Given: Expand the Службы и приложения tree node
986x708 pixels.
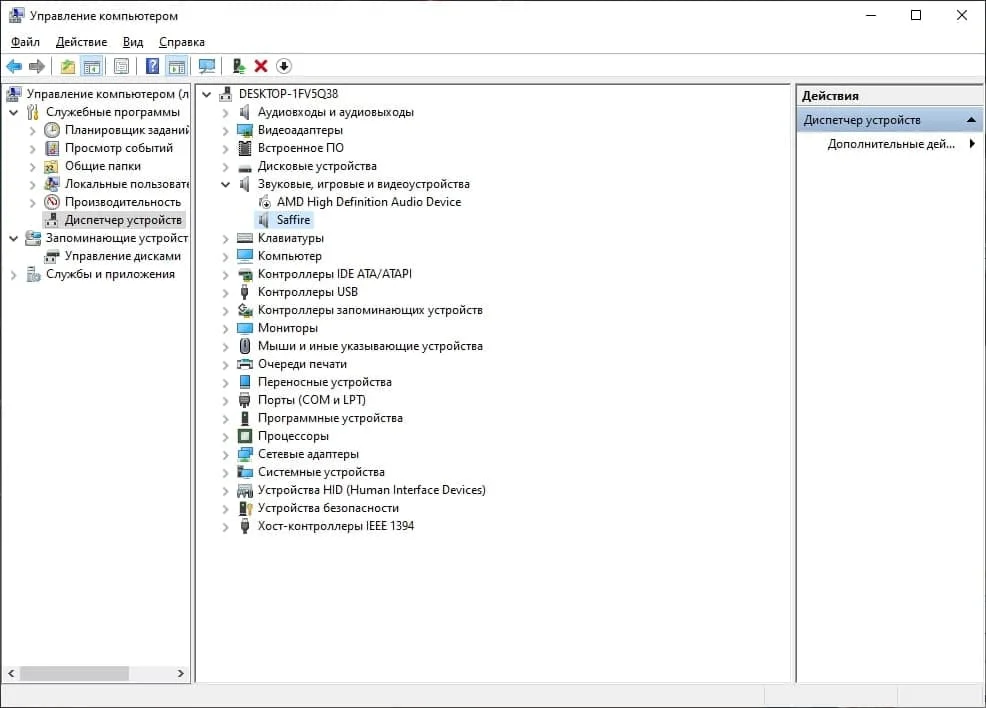Looking at the screenshot, I should point(13,275).
